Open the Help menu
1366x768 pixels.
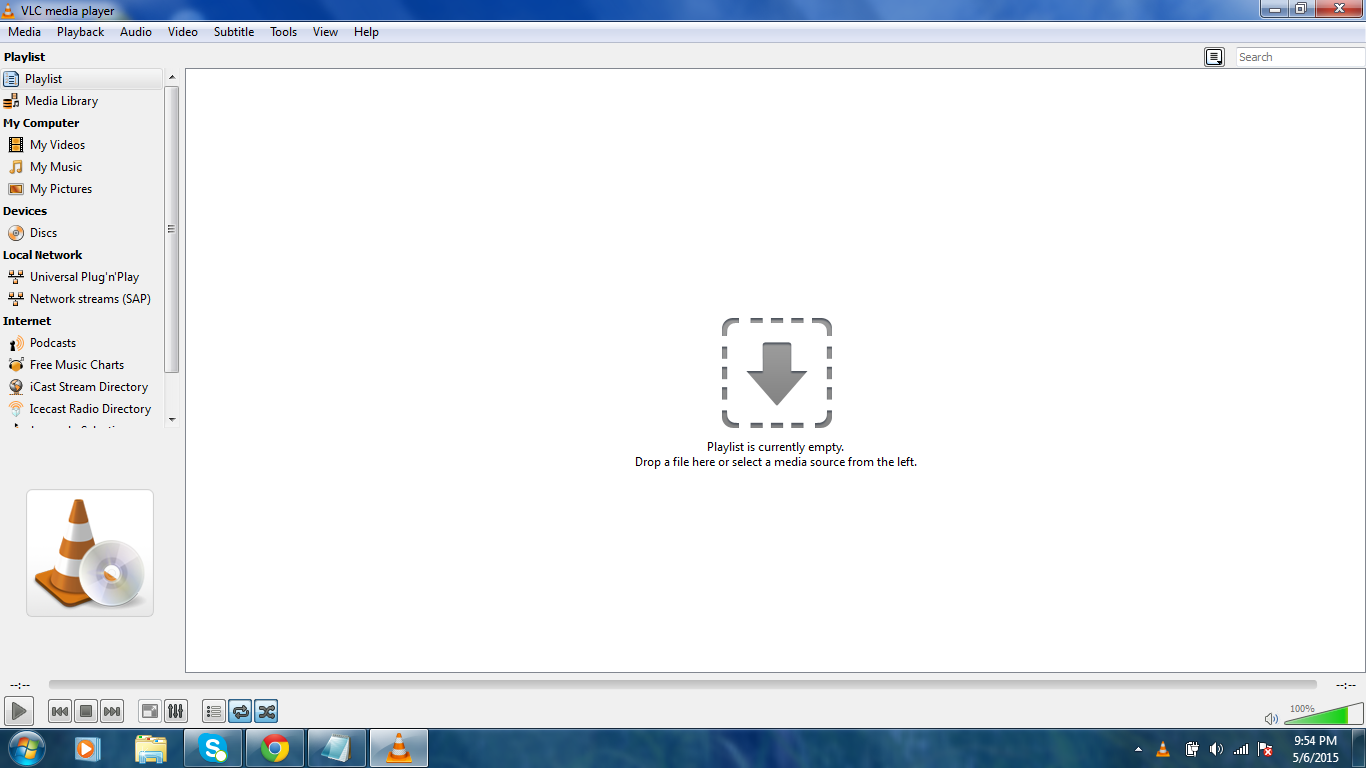[x=367, y=32]
